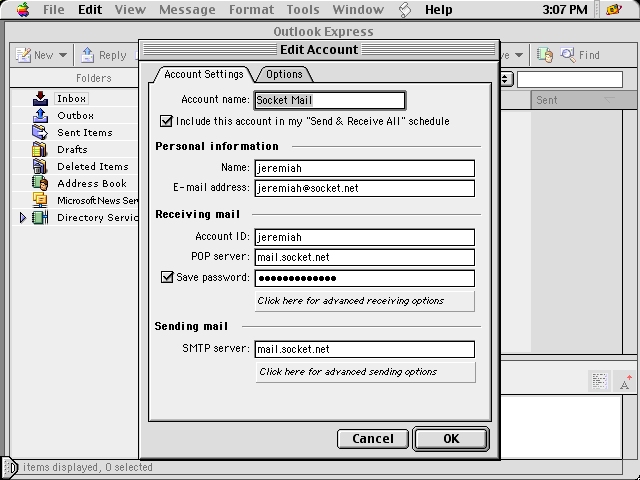Click the SMTP server field

tap(364, 349)
